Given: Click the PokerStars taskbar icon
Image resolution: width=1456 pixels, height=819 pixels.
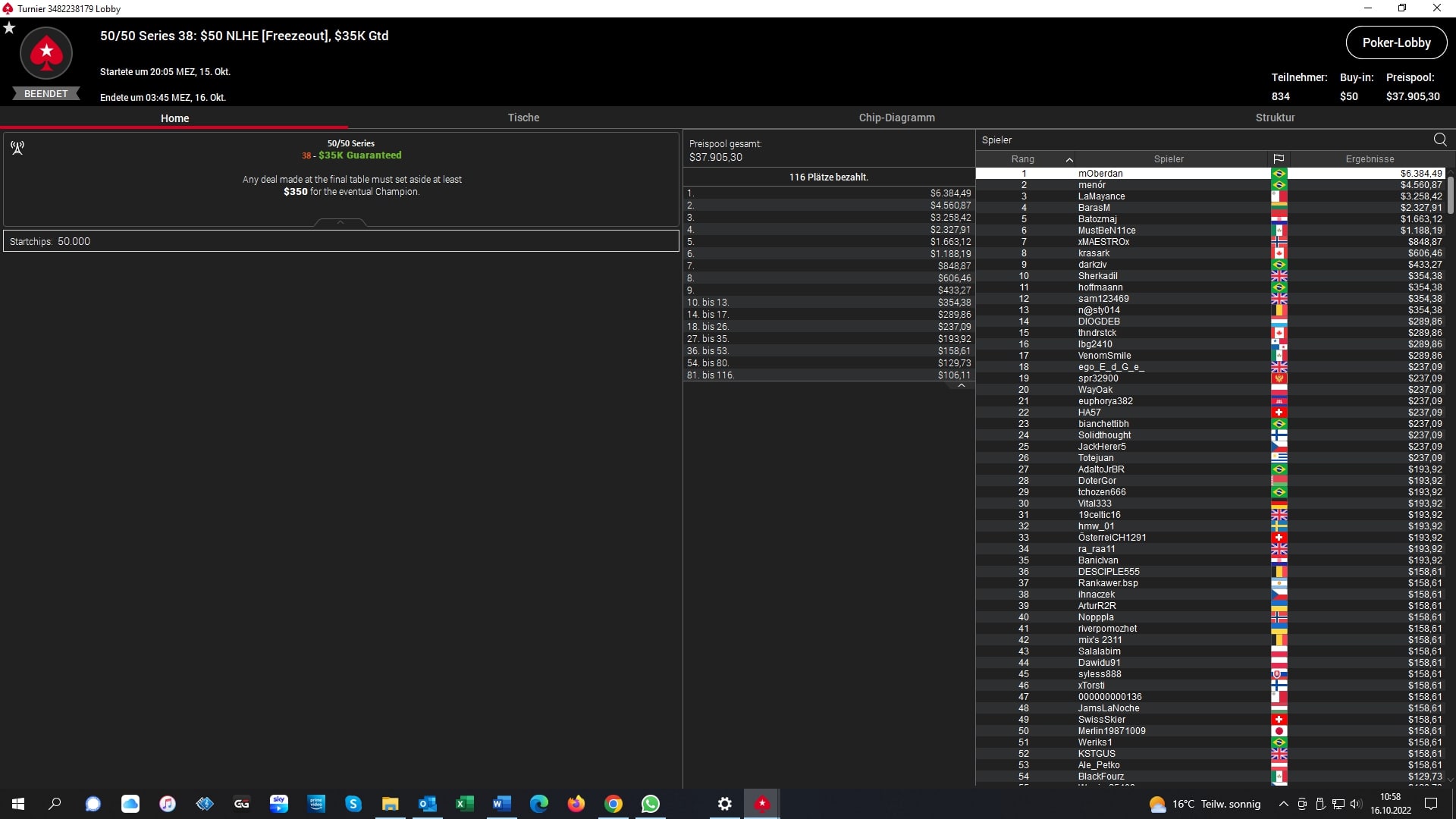Looking at the screenshot, I should click(762, 804).
